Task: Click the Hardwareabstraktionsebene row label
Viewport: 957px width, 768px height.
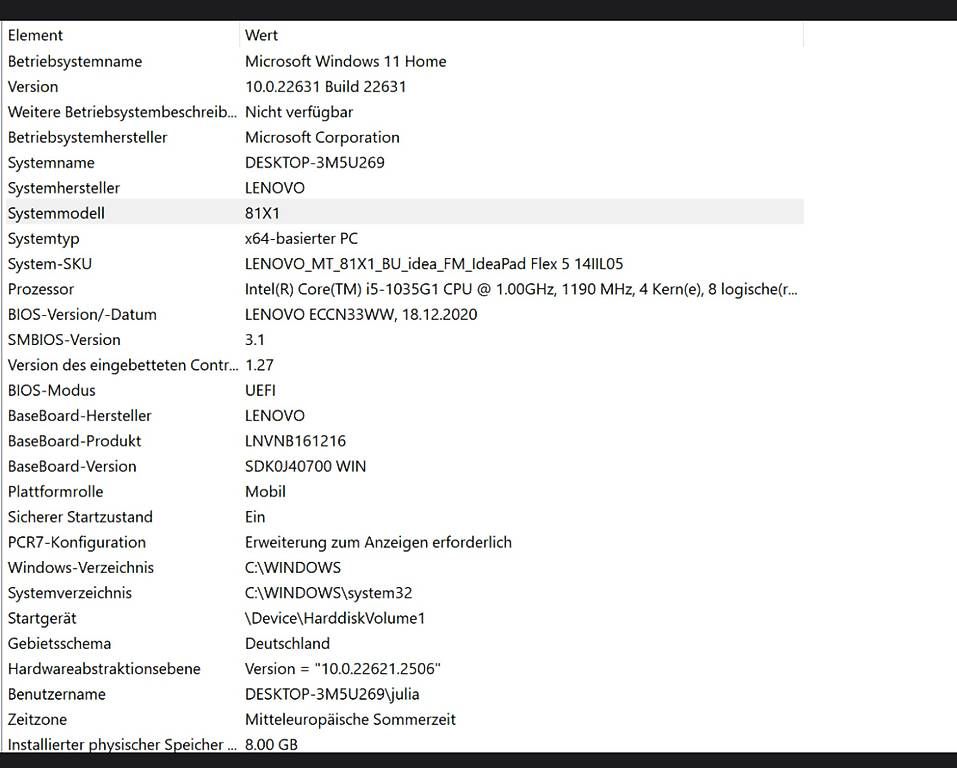Action: click(104, 670)
